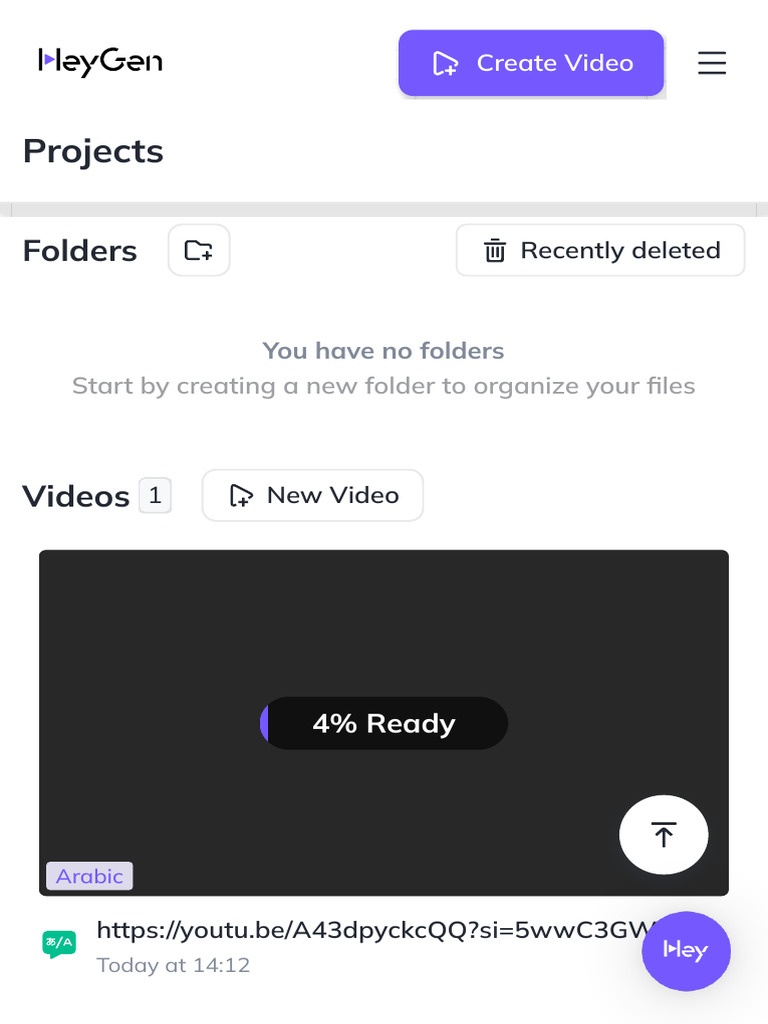Image resolution: width=768 pixels, height=1024 pixels.
Task: Click the trash icon in Recently deleted
Action: (x=495, y=250)
